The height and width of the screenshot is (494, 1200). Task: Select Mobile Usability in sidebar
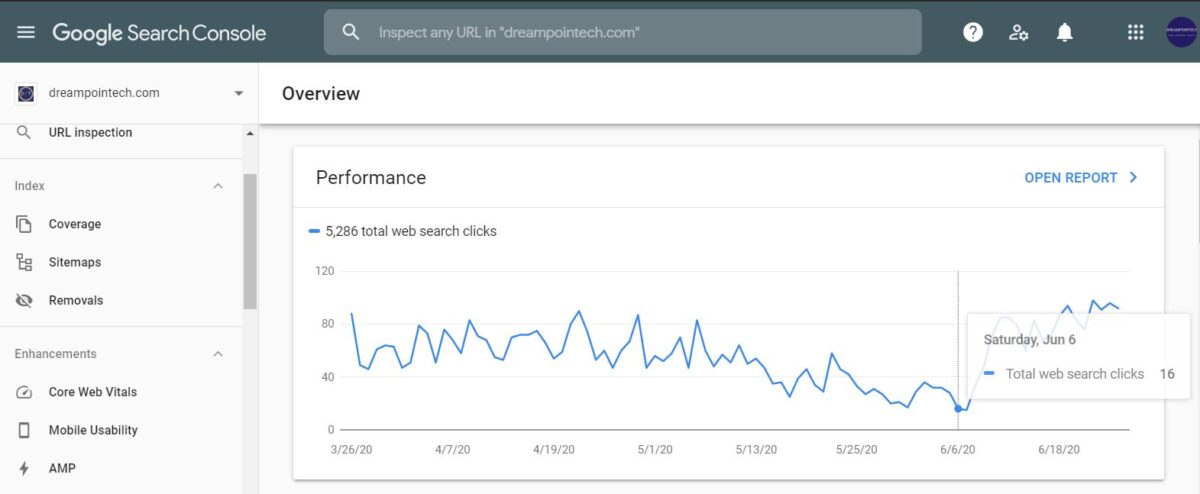(93, 430)
